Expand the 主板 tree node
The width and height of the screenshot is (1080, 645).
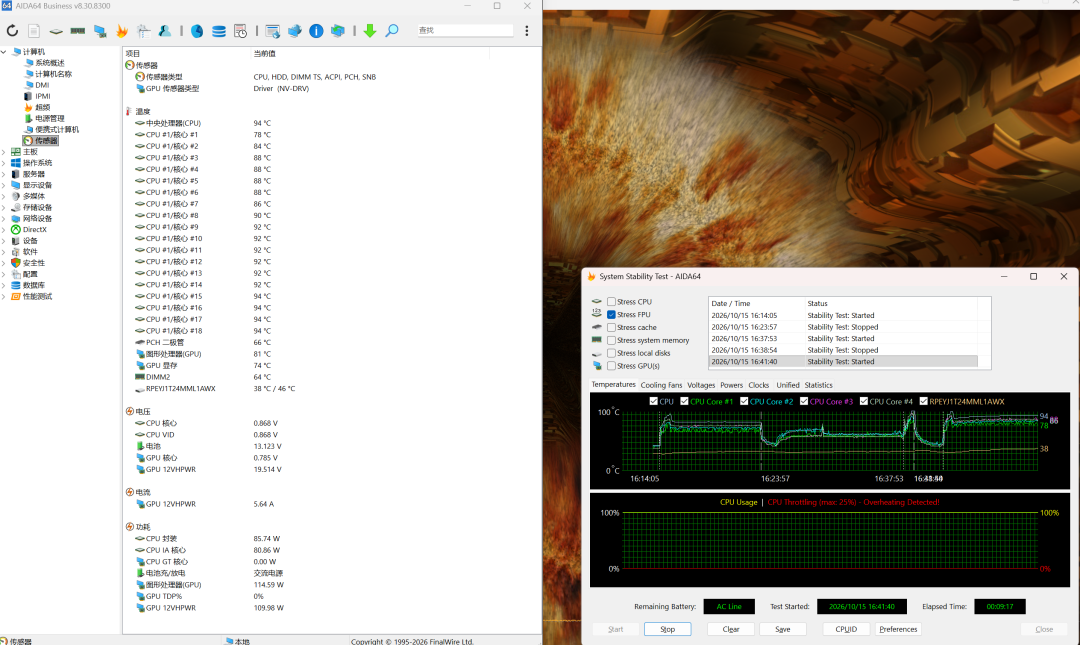click(4, 152)
